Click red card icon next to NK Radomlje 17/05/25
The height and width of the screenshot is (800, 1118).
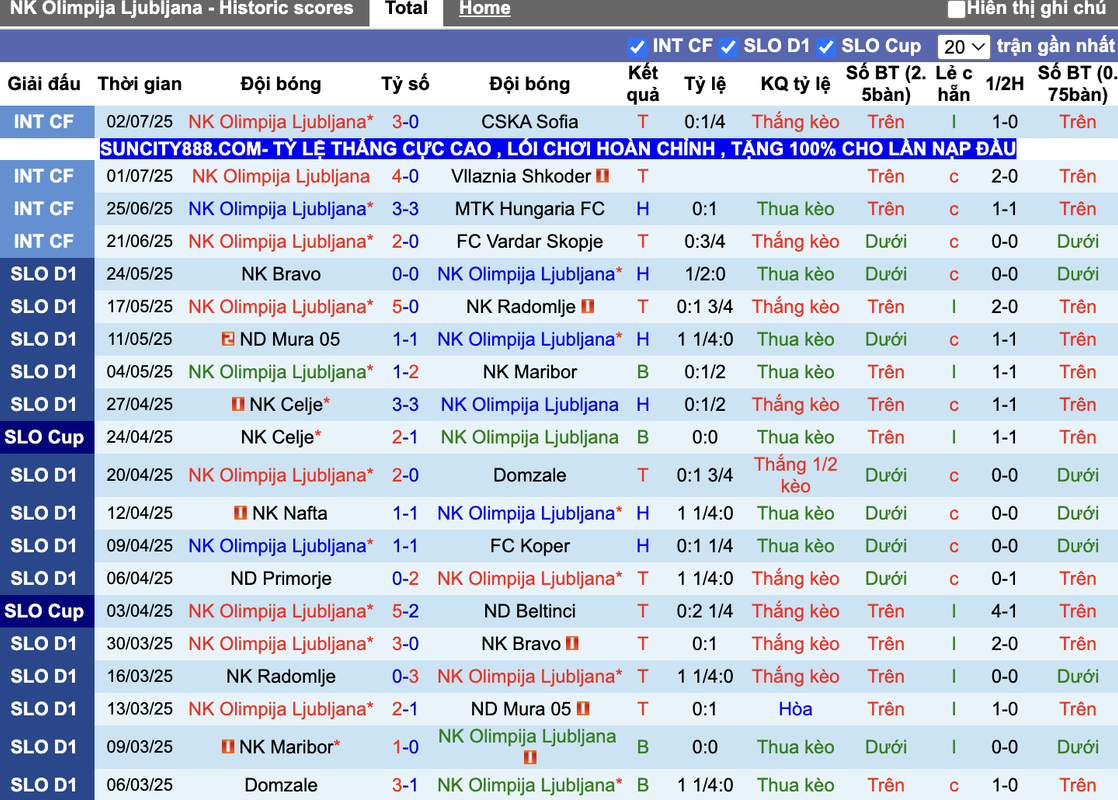(x=588, y=307)
